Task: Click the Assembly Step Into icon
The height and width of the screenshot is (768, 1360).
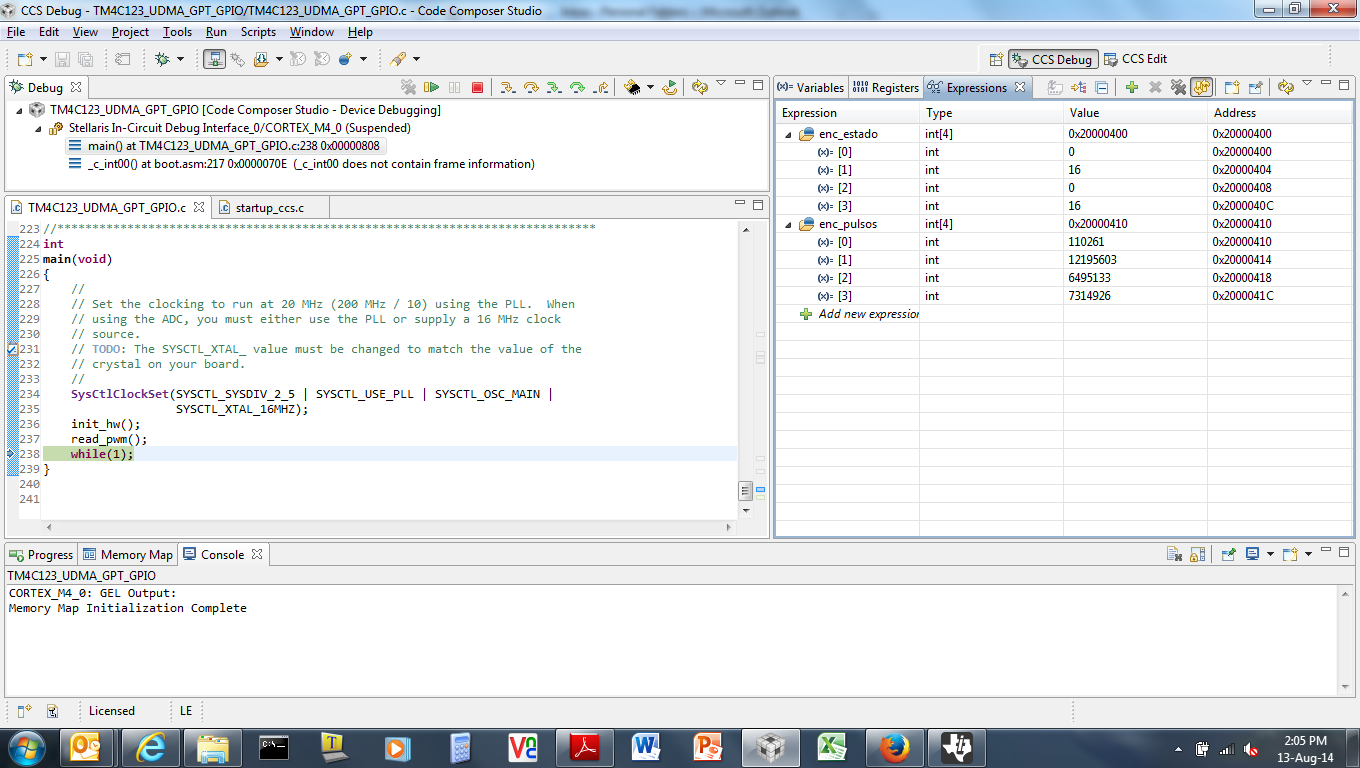Action: click(x=554, y=88)
